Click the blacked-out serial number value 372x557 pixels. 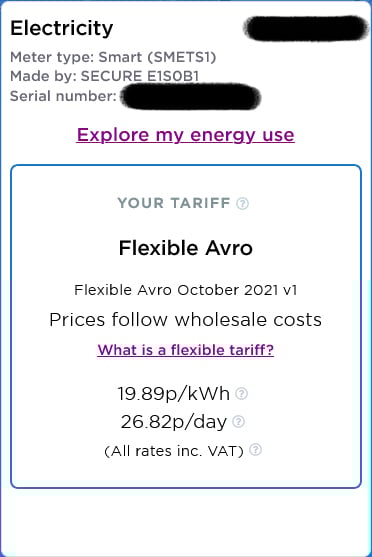tap(191, 96)
